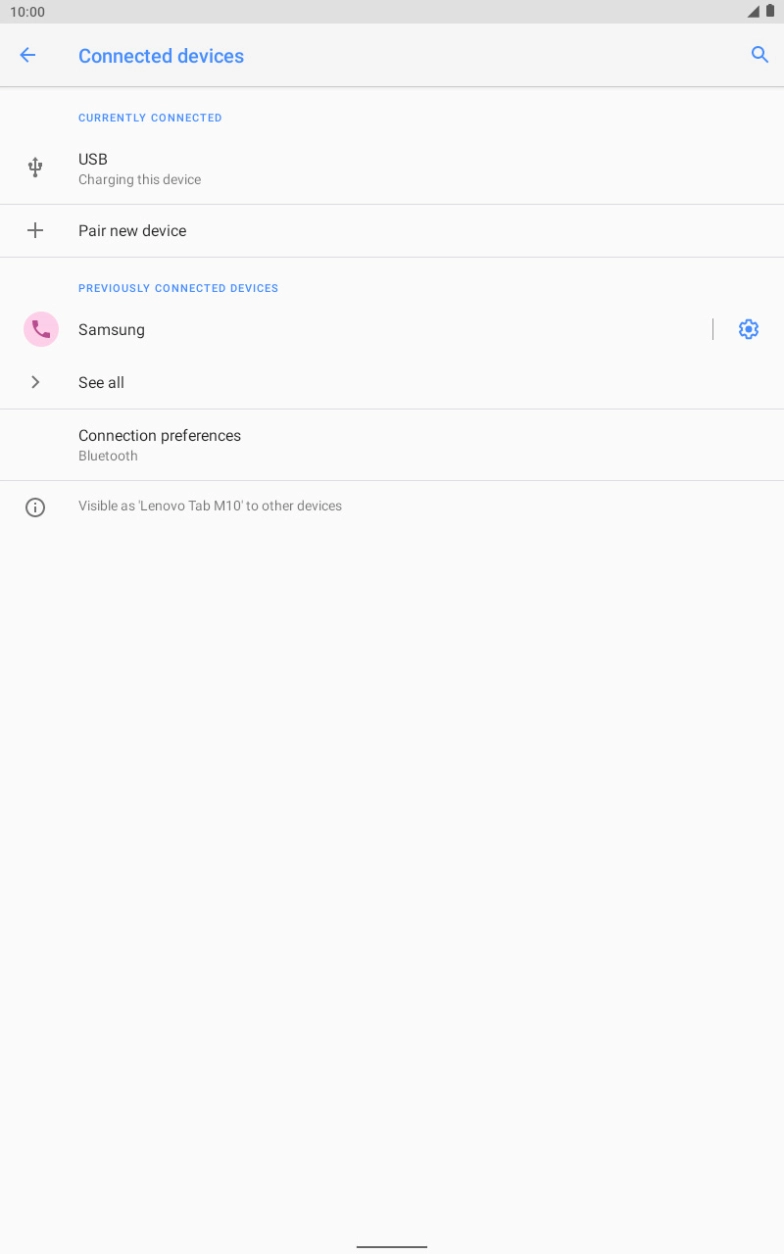Tap the plus icon for pairing
784x1254 pixels.
click(x=35, y=231)
